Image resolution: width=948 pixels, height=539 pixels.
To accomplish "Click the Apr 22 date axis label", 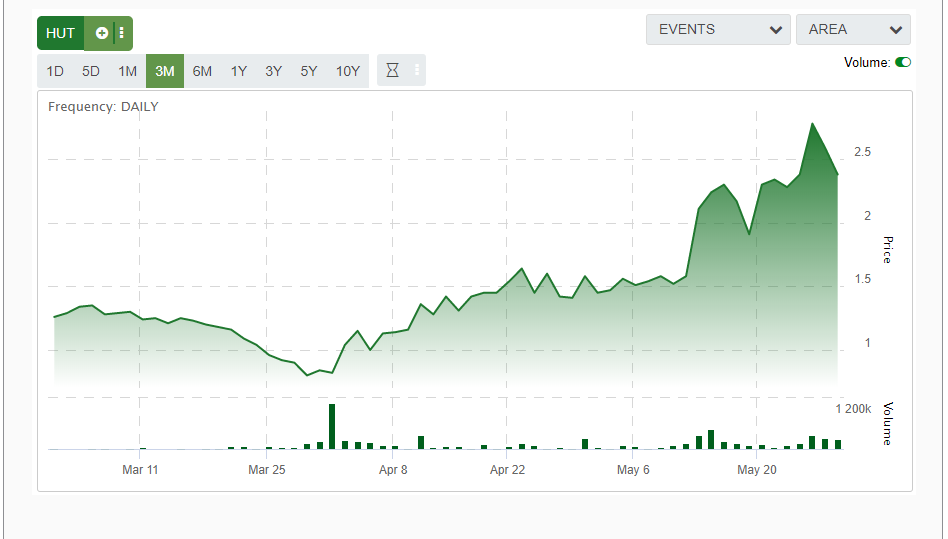I will click(x=507, y=470).
